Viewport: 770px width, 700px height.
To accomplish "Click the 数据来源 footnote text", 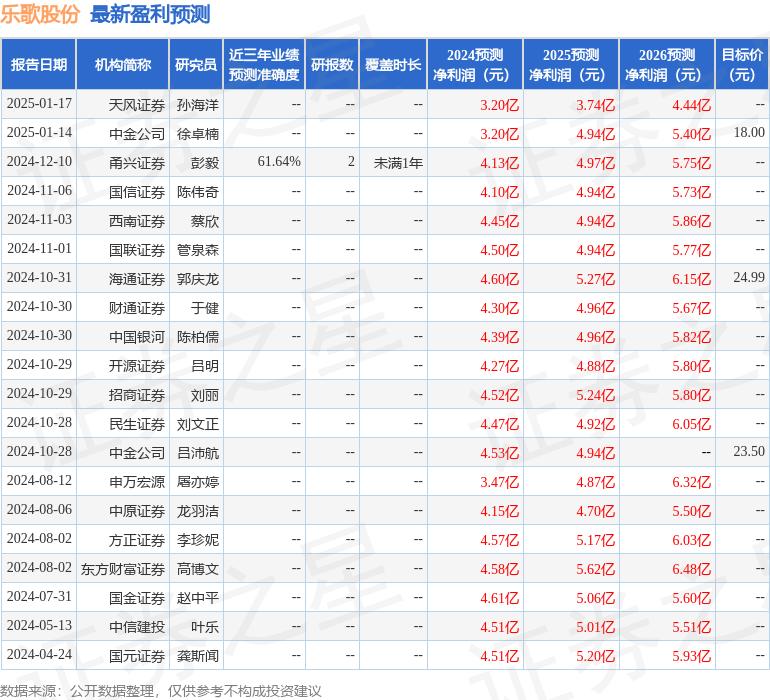I will click(161, 691).
